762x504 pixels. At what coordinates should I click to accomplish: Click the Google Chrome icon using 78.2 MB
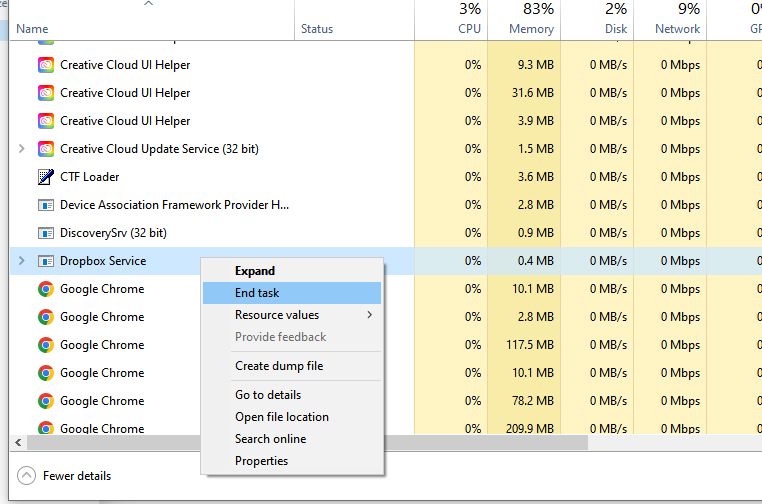tap(45, 401)
